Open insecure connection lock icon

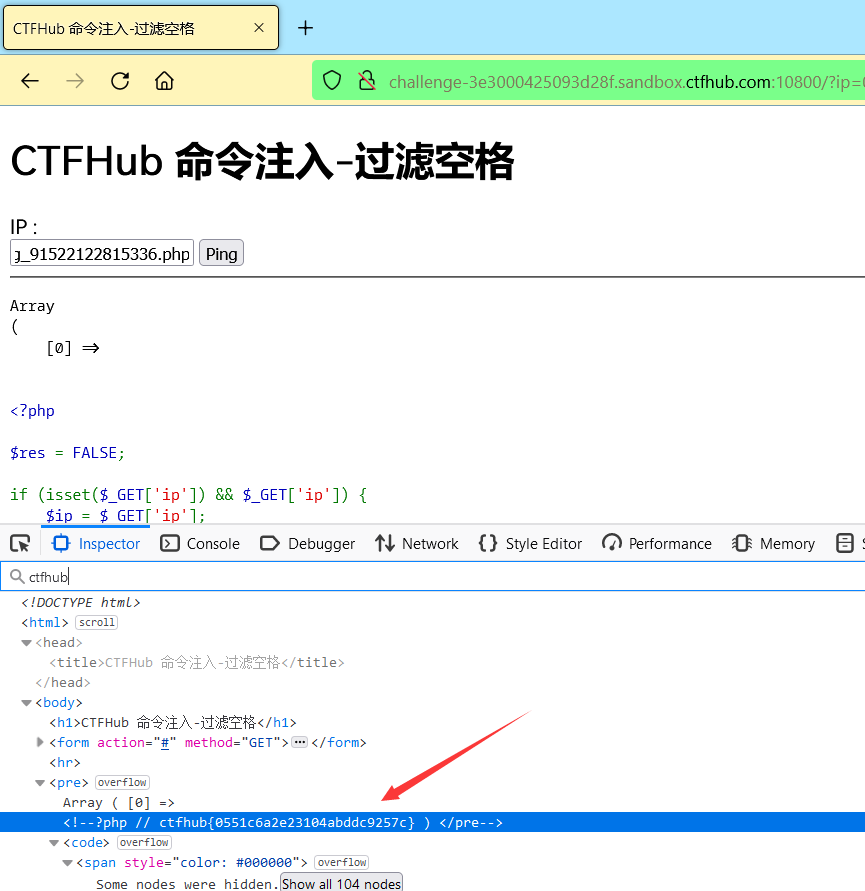pos(367,81)
